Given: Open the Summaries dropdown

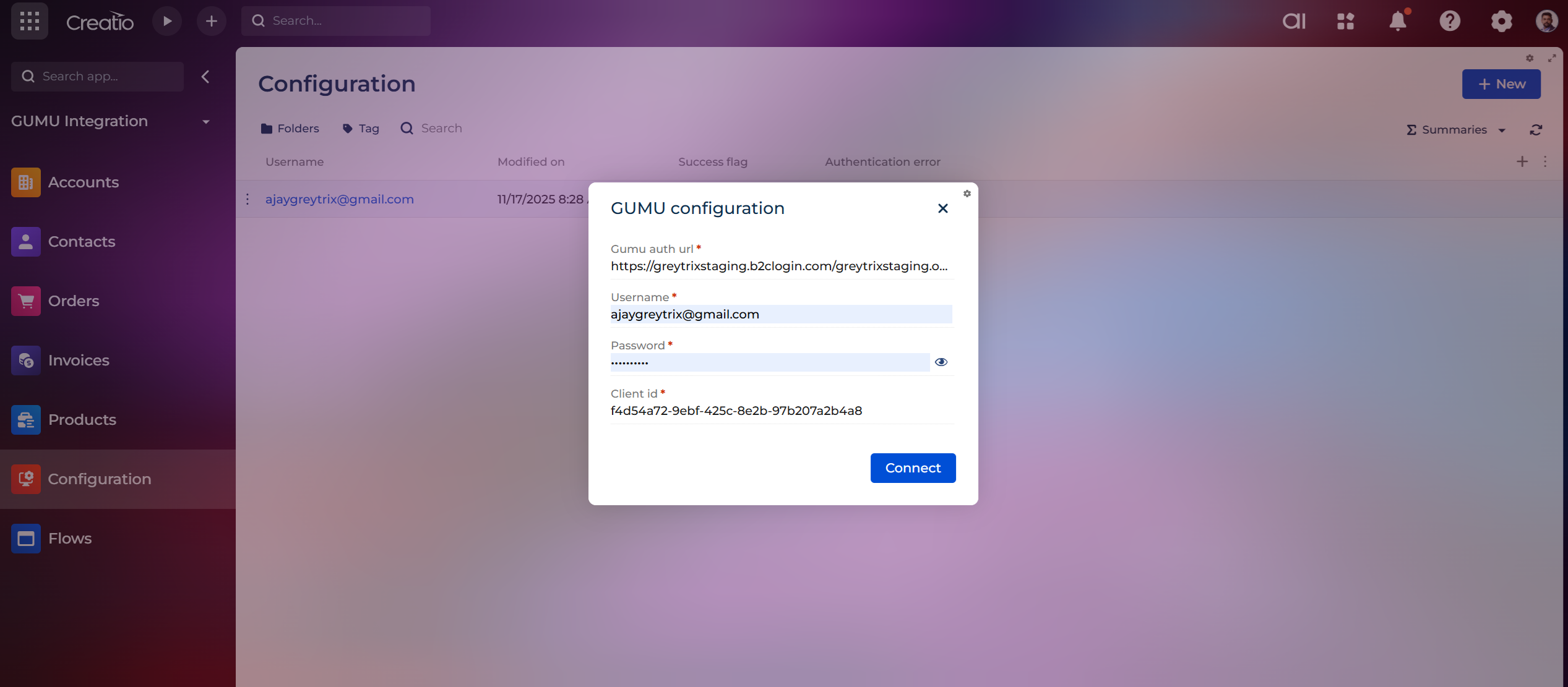Looking at the screenshot, I should click(1455, 130).
